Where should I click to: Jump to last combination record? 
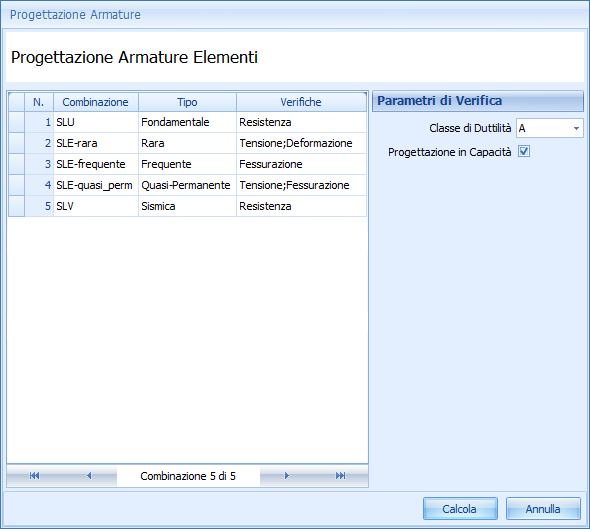(x=341, y=476)
